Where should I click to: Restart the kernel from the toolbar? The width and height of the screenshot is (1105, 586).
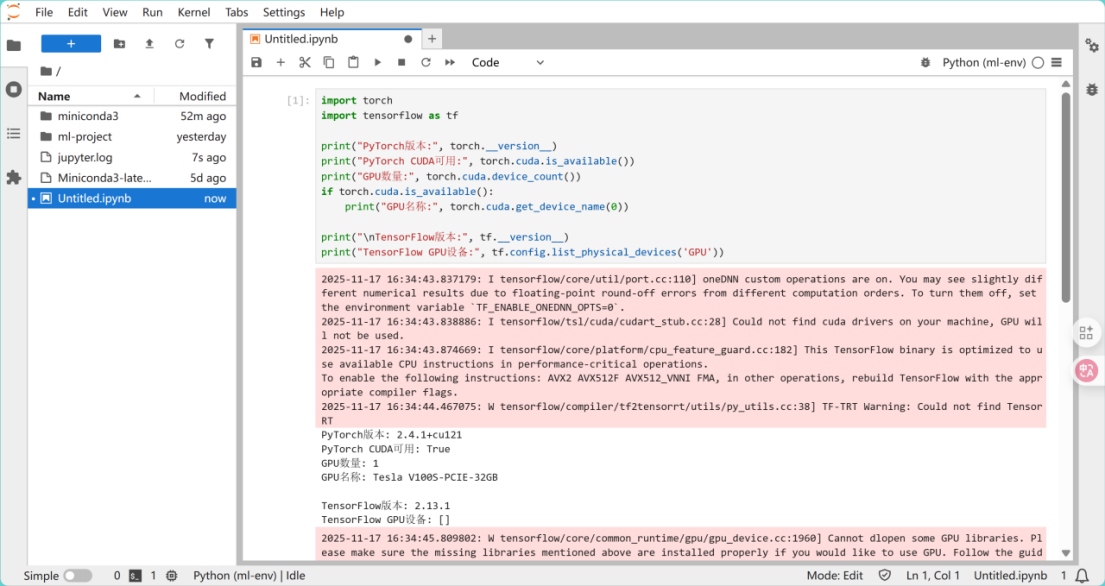point(425,62)
